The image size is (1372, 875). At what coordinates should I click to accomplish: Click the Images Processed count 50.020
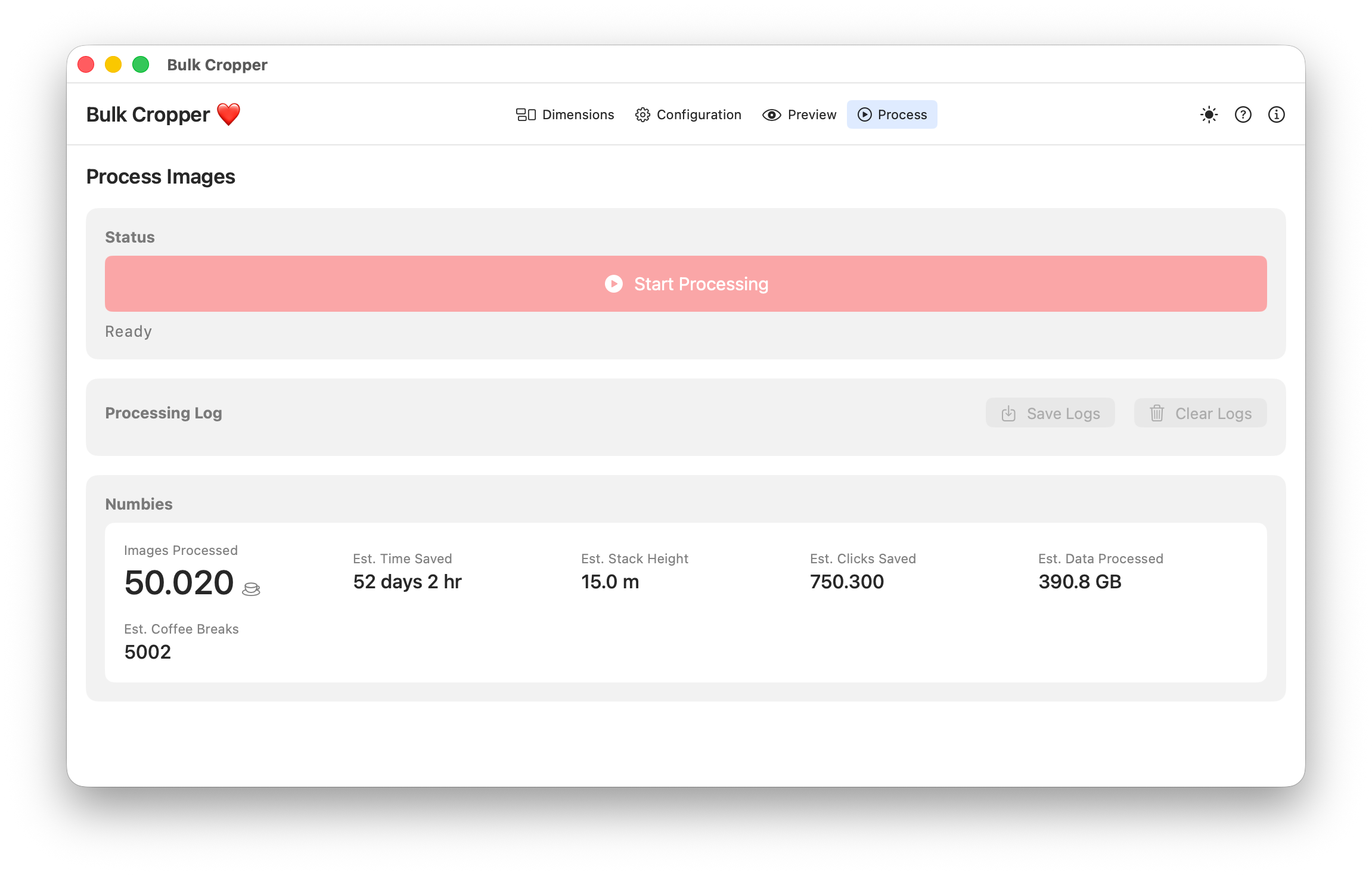tap(179, 582)
